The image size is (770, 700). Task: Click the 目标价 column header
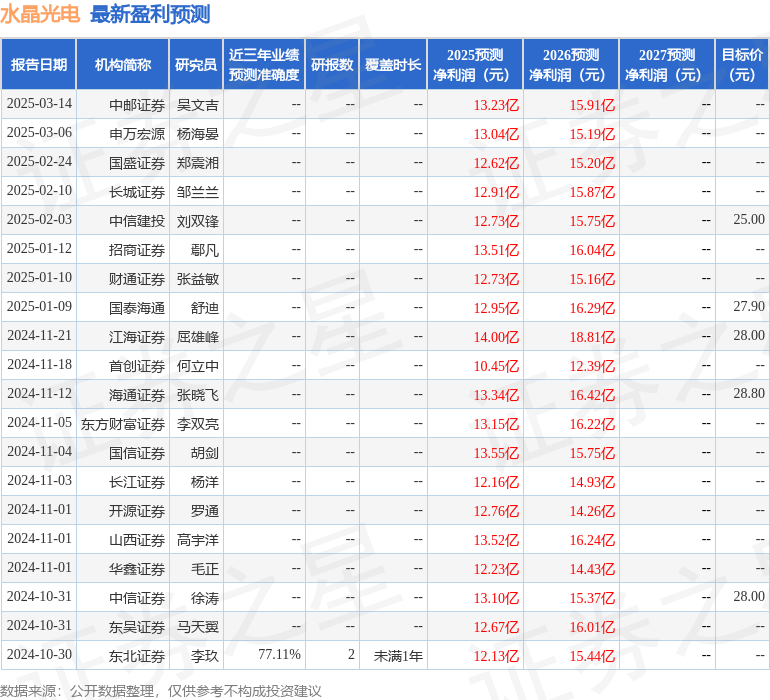[742, 65]
